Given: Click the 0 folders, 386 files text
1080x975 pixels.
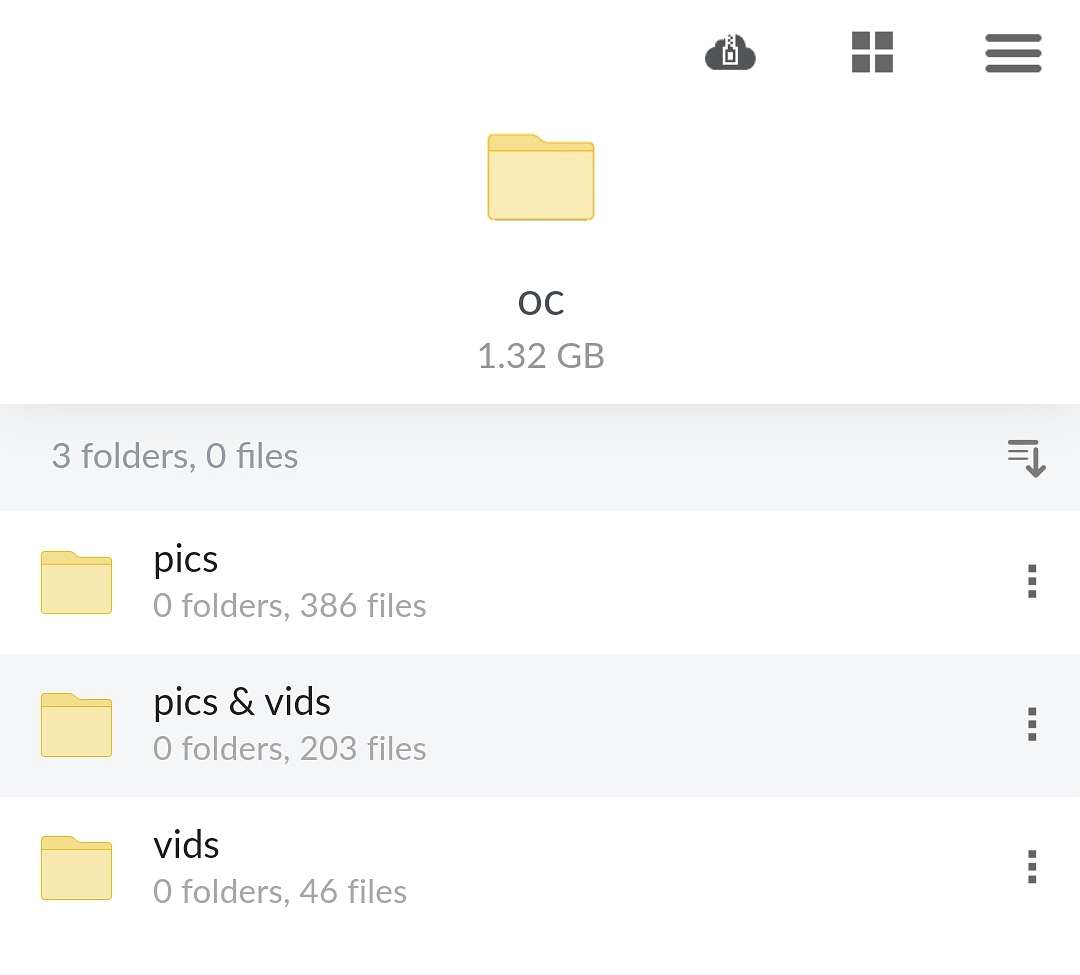Looking at the screenshot, I should point(289,606).
